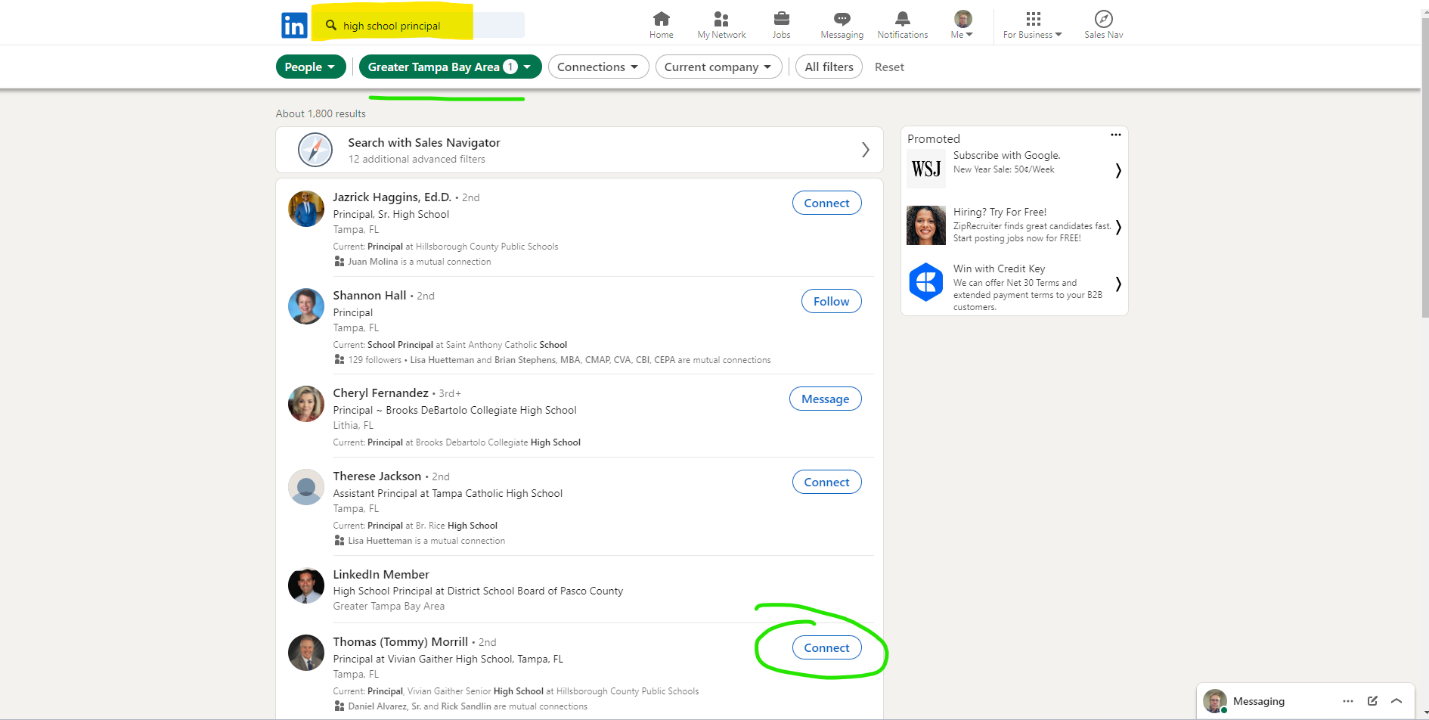Message Cheryl Fernandez

tap(825, 399)
